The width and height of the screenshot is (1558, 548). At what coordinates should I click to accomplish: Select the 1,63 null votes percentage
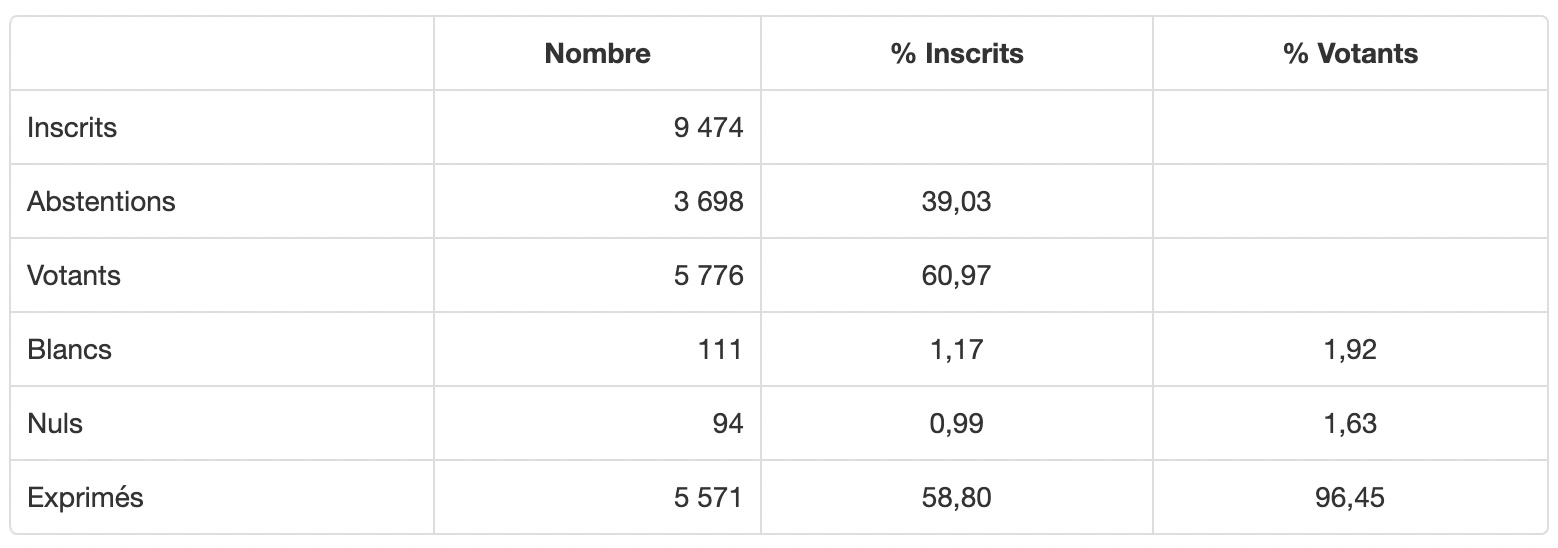[x=1350, y=423]
